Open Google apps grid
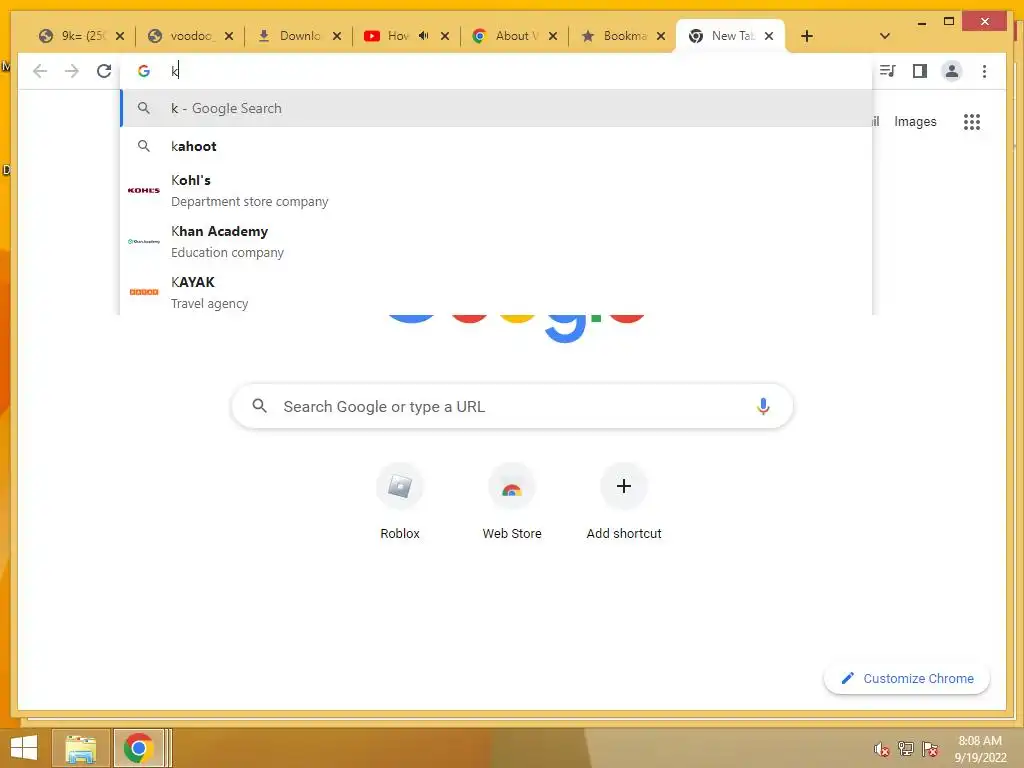 (972, 121)
